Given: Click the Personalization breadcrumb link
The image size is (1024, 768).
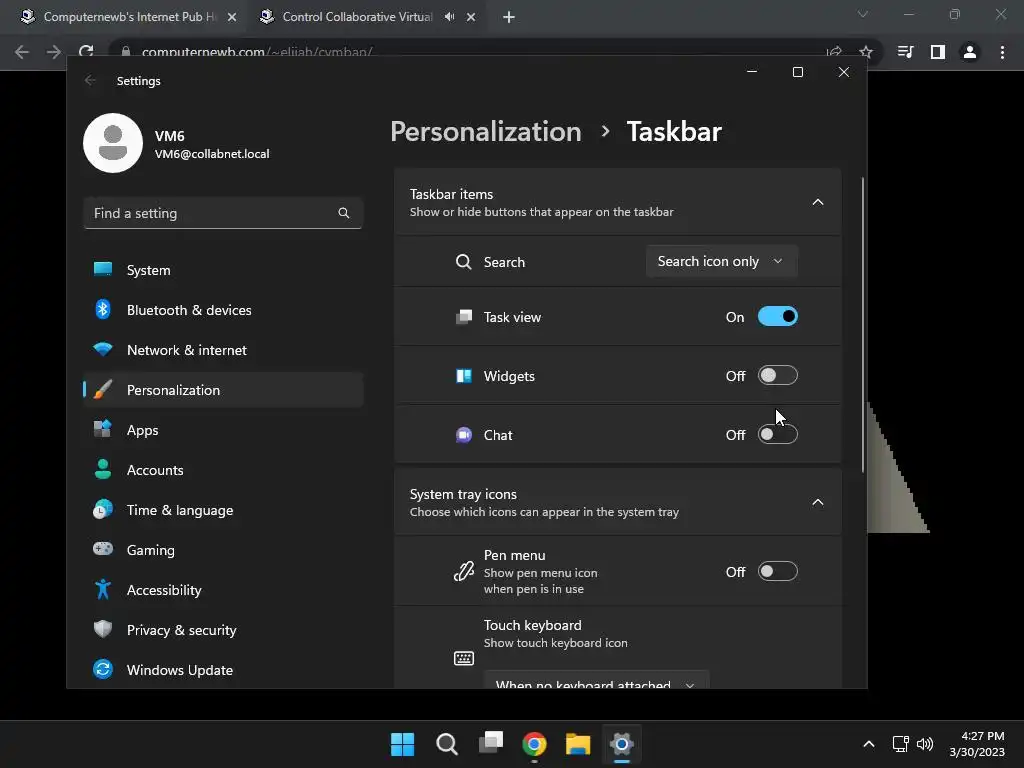Looking at the screenshot, I should click(x=486, y=131).
